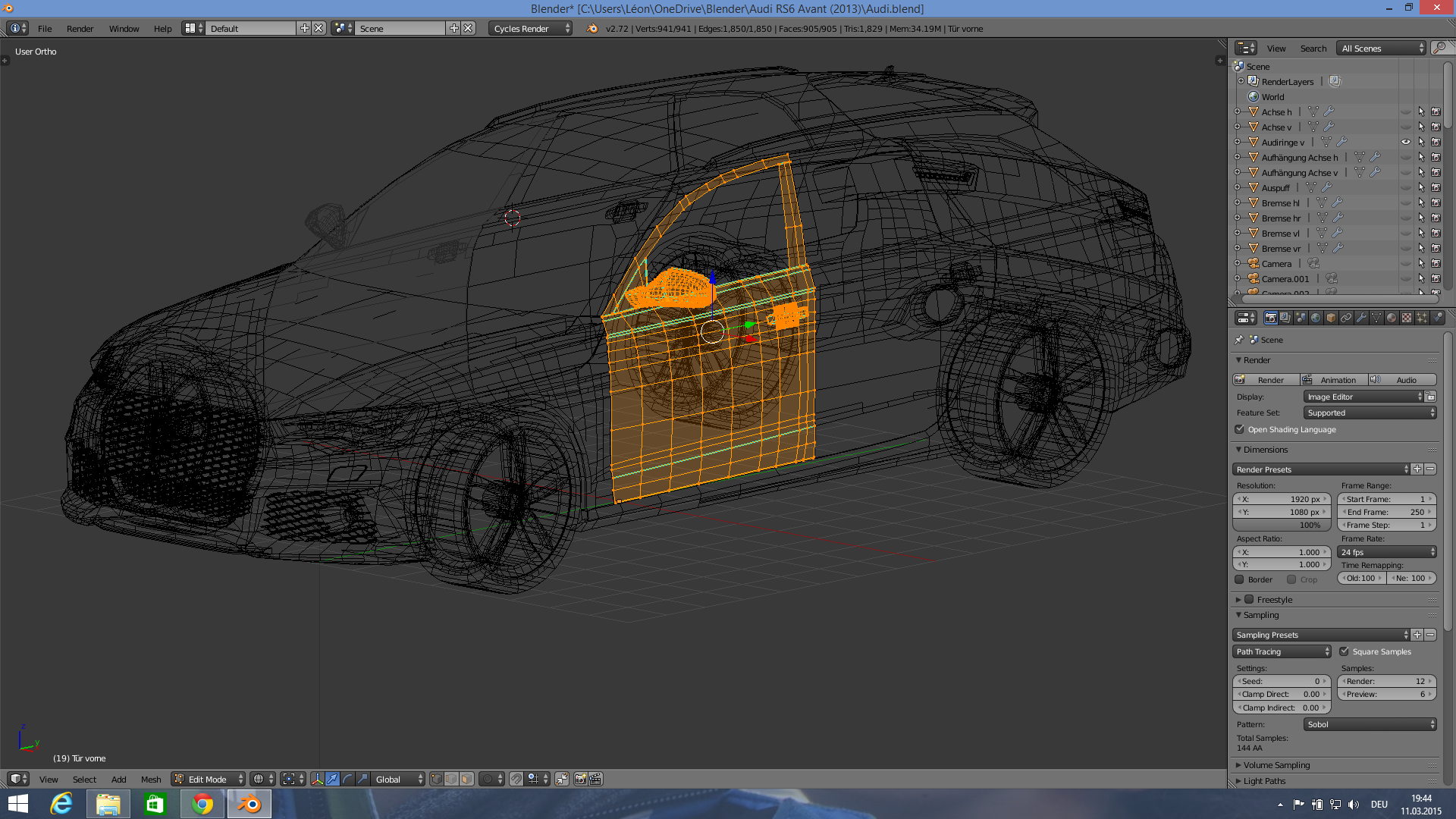Screen dimensions: 1456x819
Task: Toggle selectability arrow for Achse h
Action: coord(1422,111)
